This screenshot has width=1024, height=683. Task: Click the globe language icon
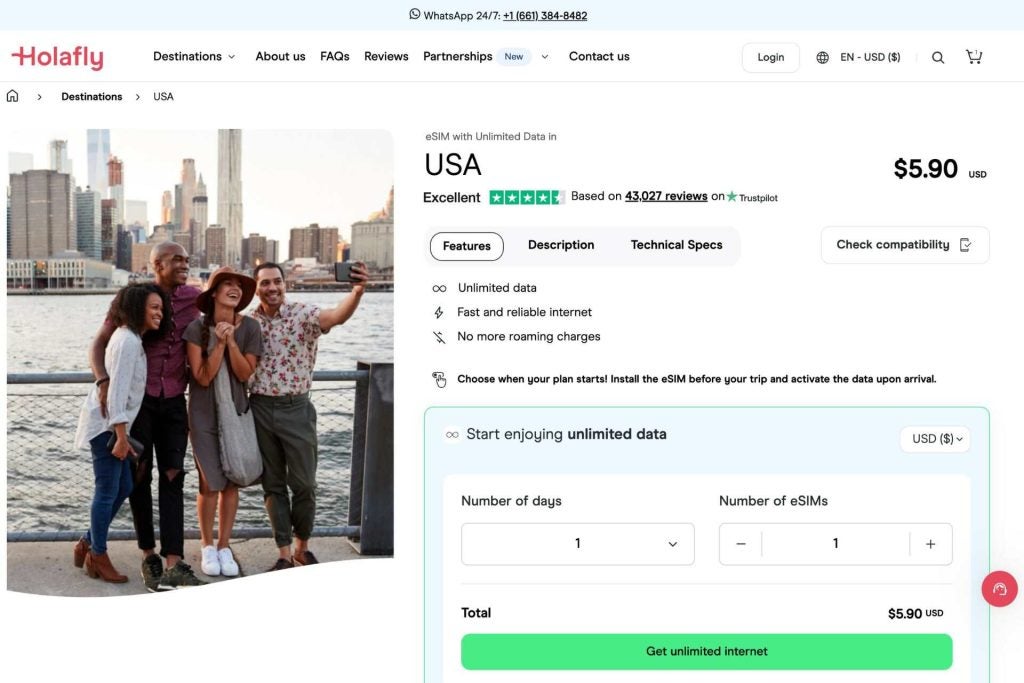[x=823, y=58]
